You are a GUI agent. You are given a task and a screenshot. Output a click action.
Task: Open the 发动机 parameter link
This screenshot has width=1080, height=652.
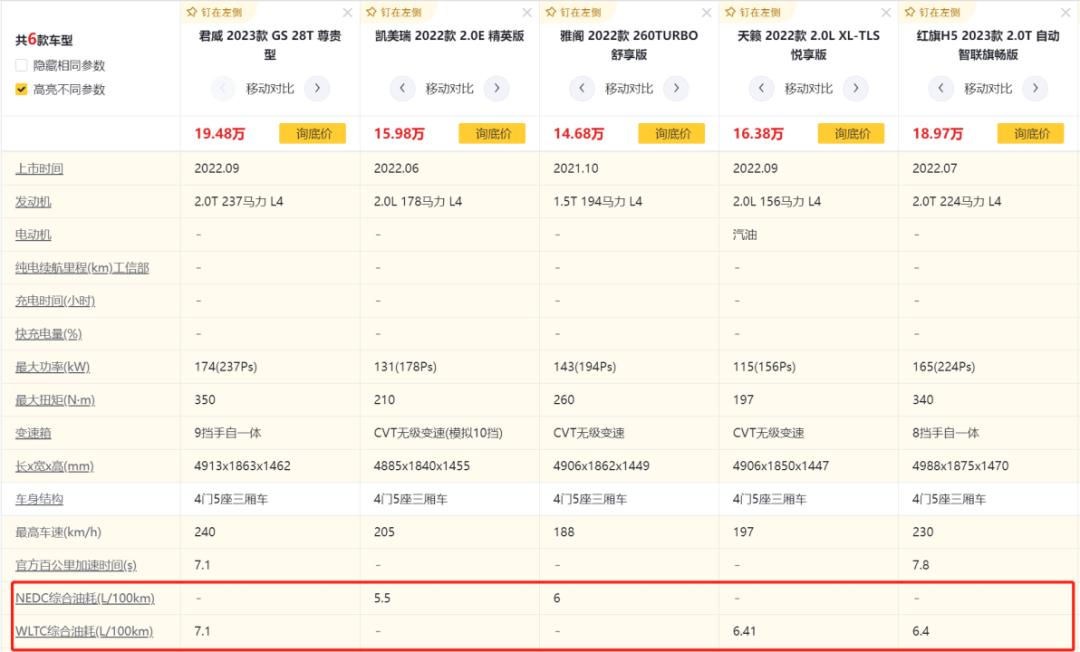tap(33, 202)
